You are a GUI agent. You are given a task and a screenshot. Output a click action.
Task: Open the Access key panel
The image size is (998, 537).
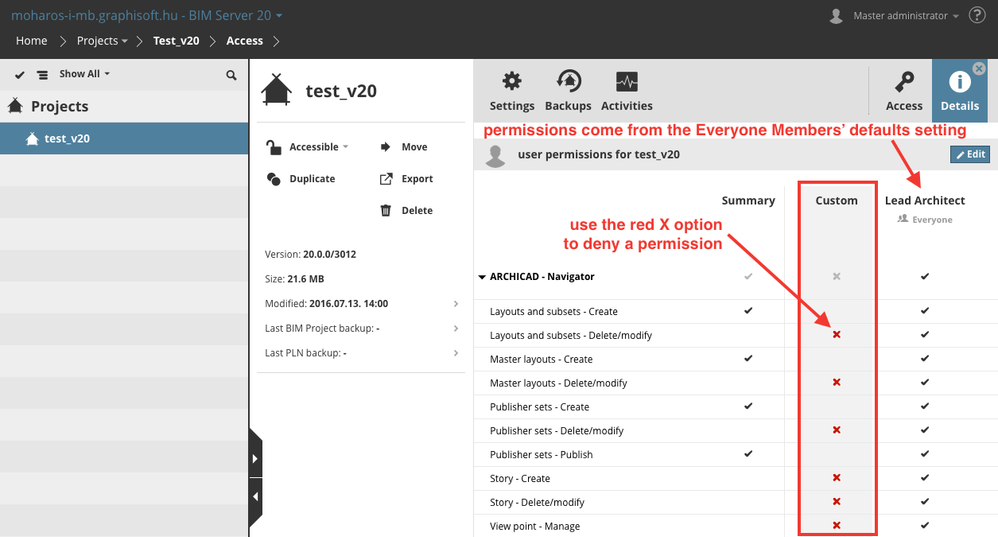click(904, 92)
